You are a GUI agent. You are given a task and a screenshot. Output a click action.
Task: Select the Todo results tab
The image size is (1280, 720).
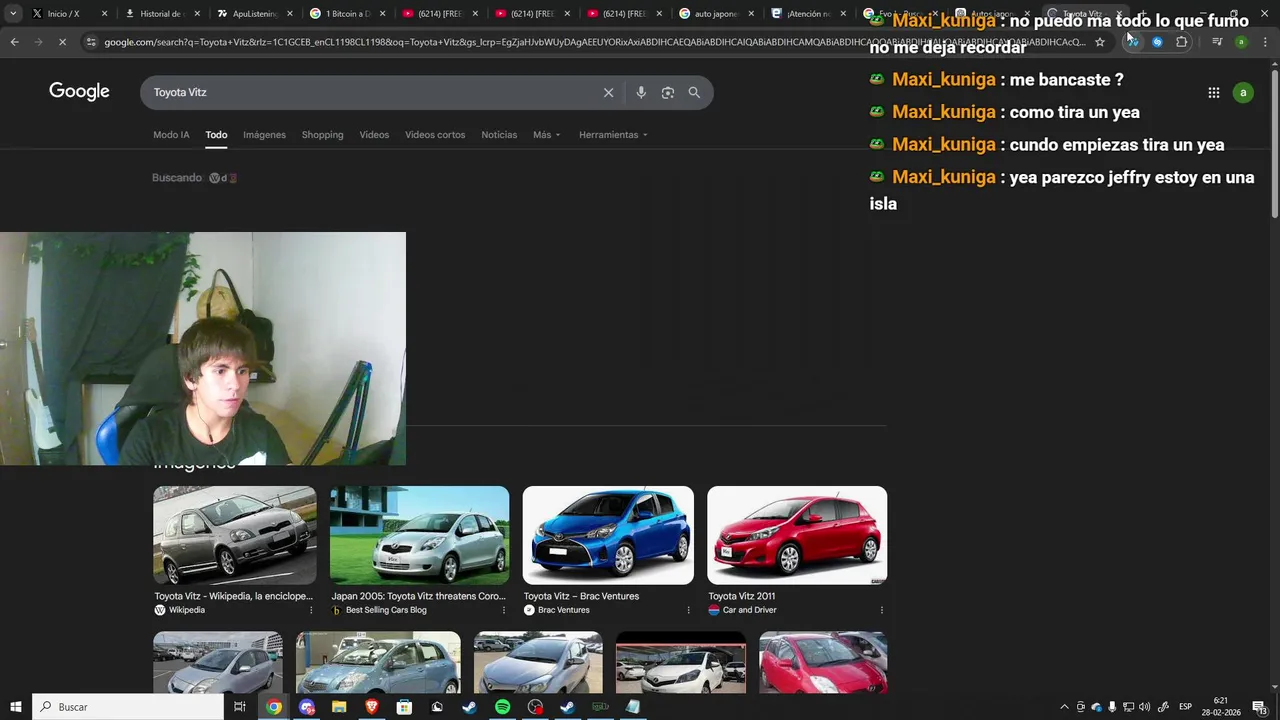coord(216,135)
